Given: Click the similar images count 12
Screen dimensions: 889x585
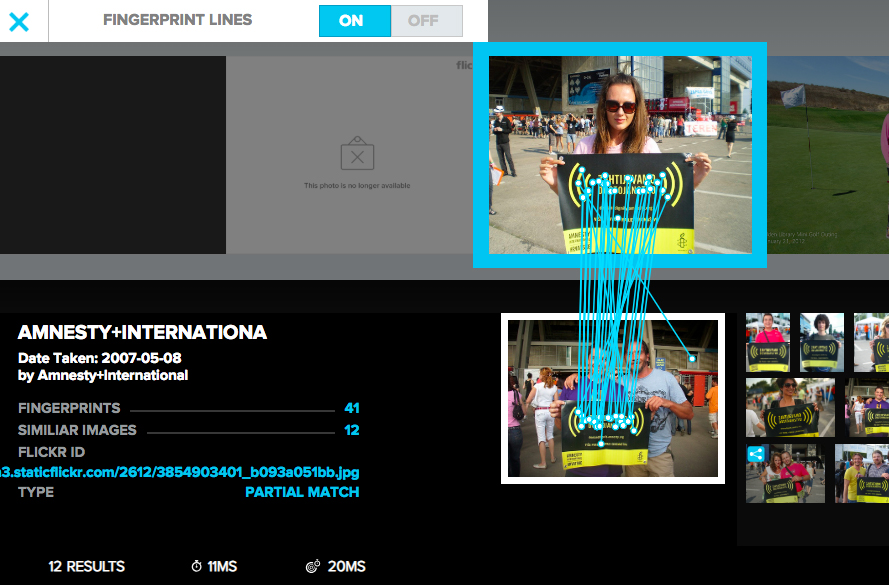Looking at the screenshot, I should pos(351,430).
